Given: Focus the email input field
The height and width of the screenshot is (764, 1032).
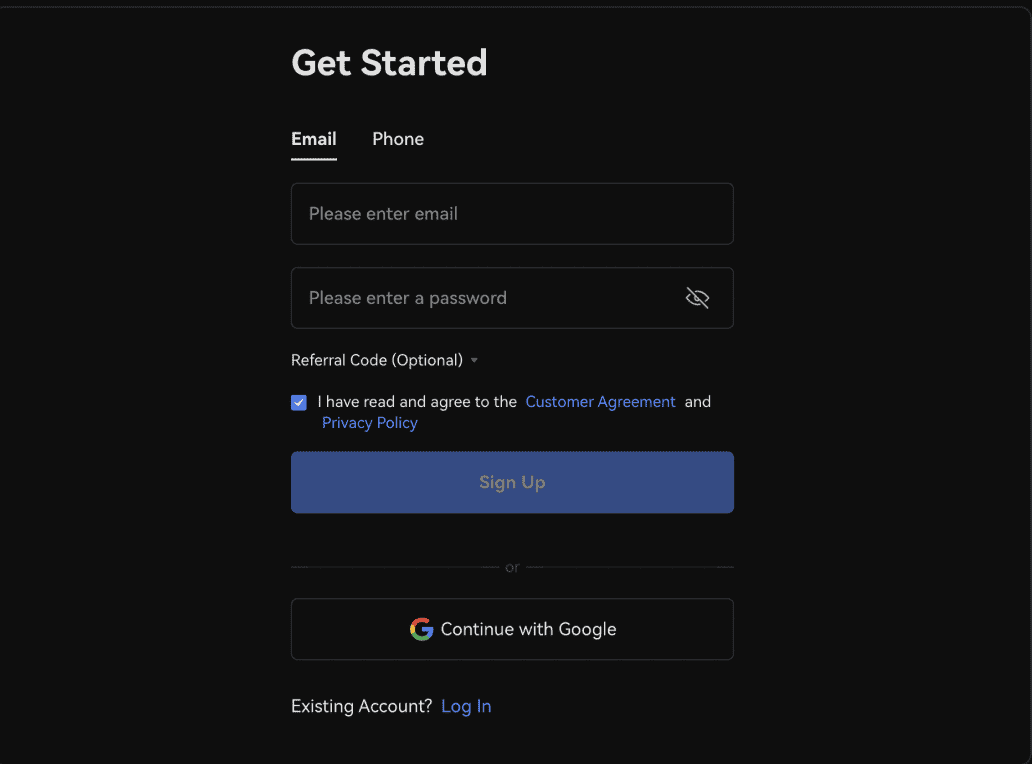Looking at the screenshot, I should tap(512, 214).
